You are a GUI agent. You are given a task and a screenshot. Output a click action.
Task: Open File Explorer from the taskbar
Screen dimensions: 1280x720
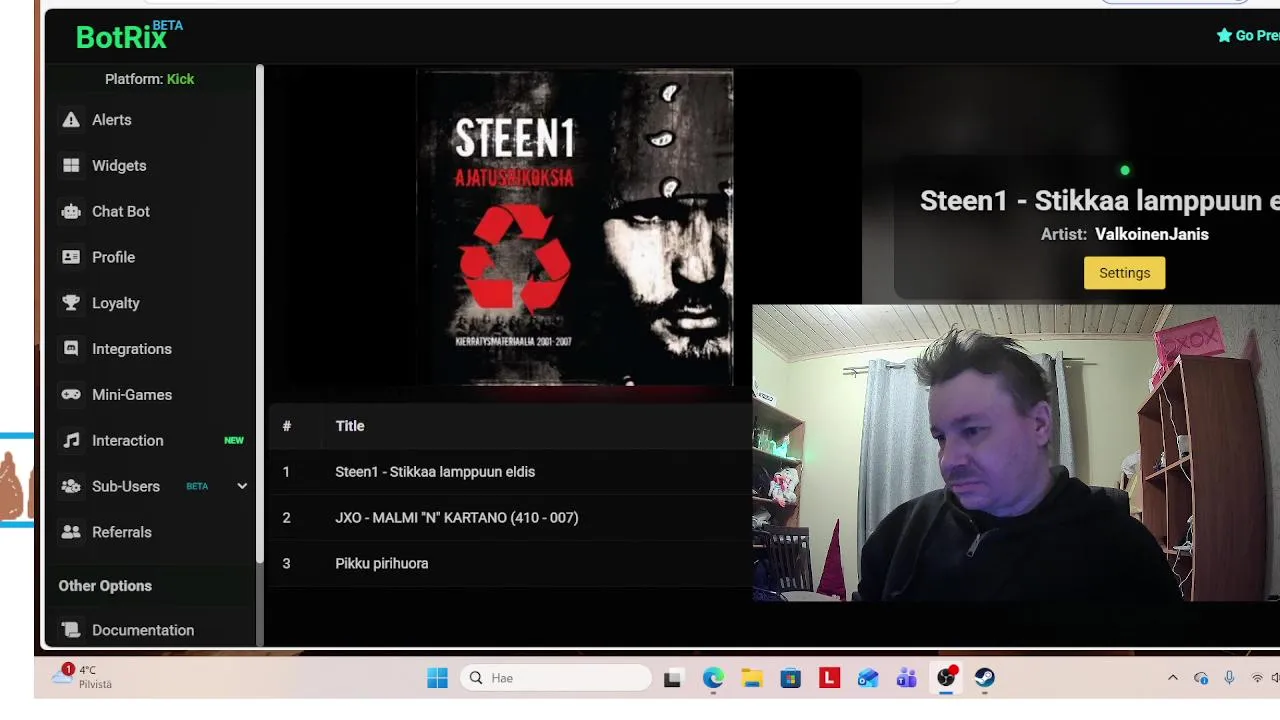click(752, 678)
